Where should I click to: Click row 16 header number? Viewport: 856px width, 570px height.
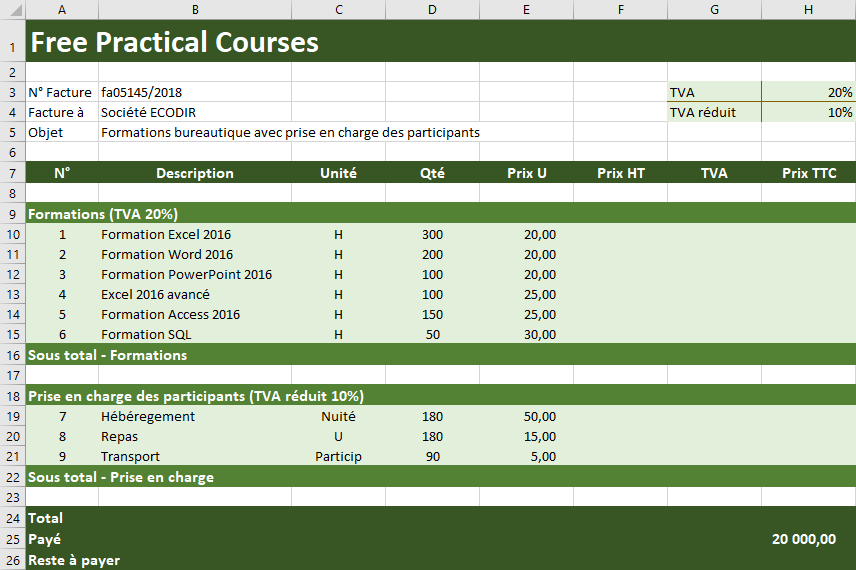pyautogui.click(x=12, y=355)
